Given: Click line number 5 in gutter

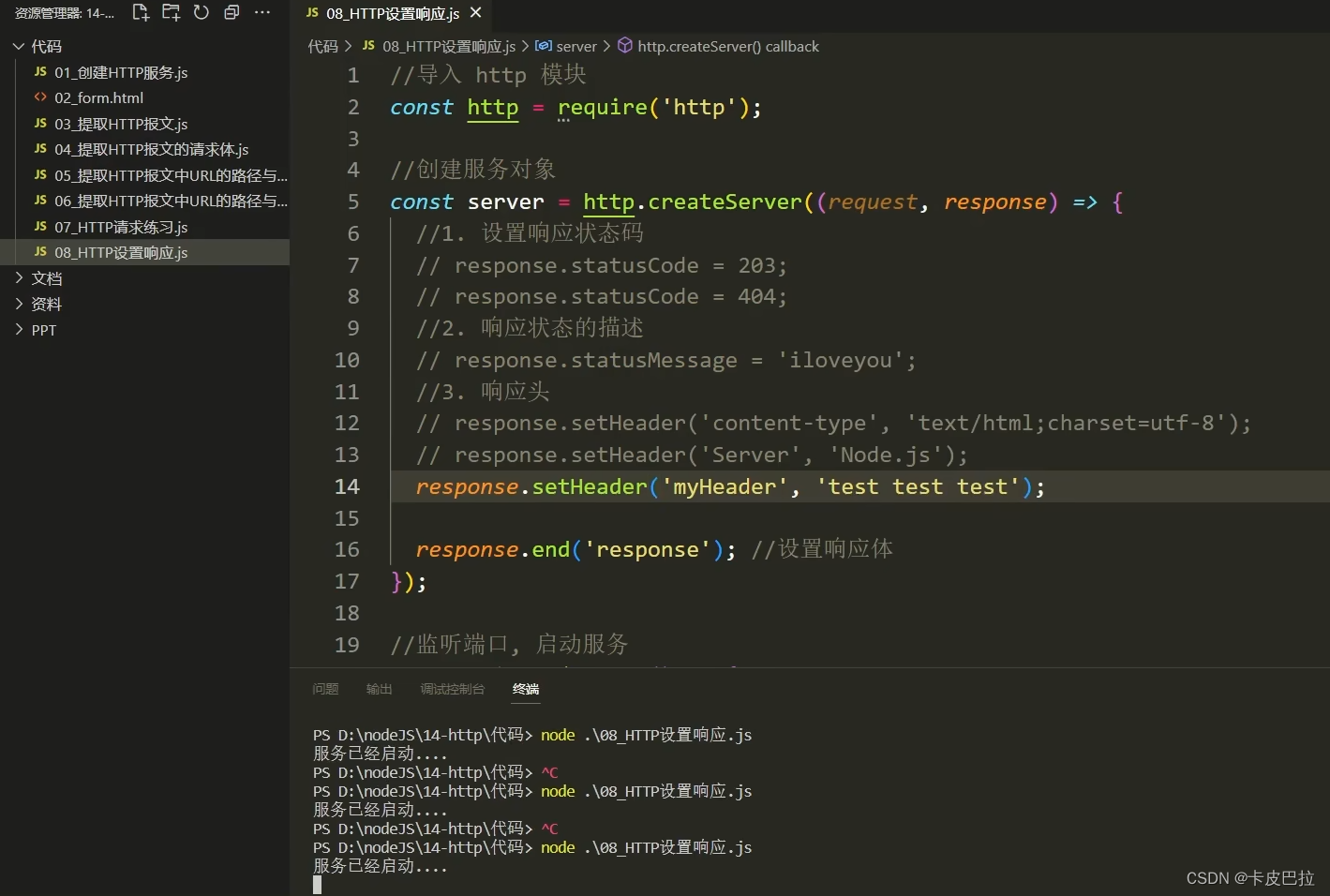Looking at the screenshot, I should coord(353,202).
